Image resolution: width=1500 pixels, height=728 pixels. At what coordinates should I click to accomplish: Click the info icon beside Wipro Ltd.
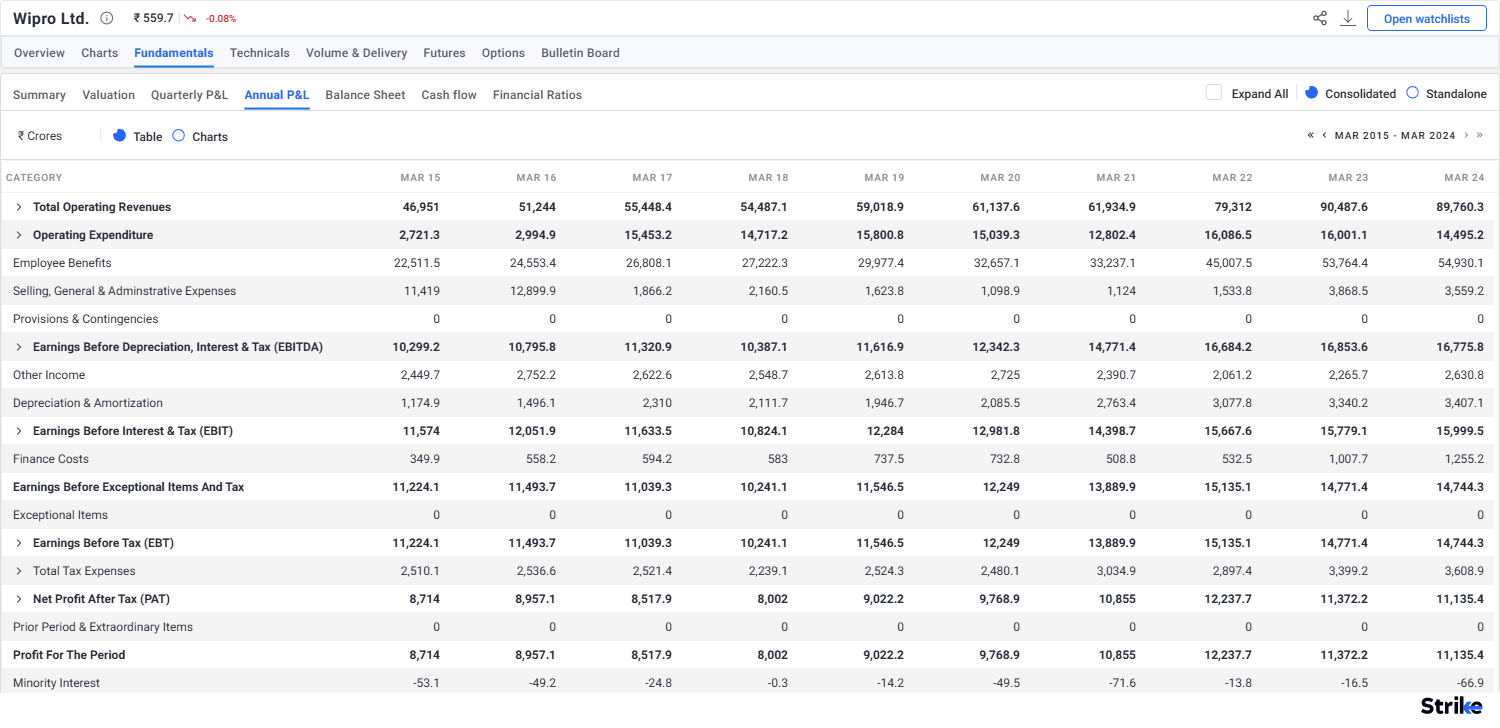pos(107,18)
